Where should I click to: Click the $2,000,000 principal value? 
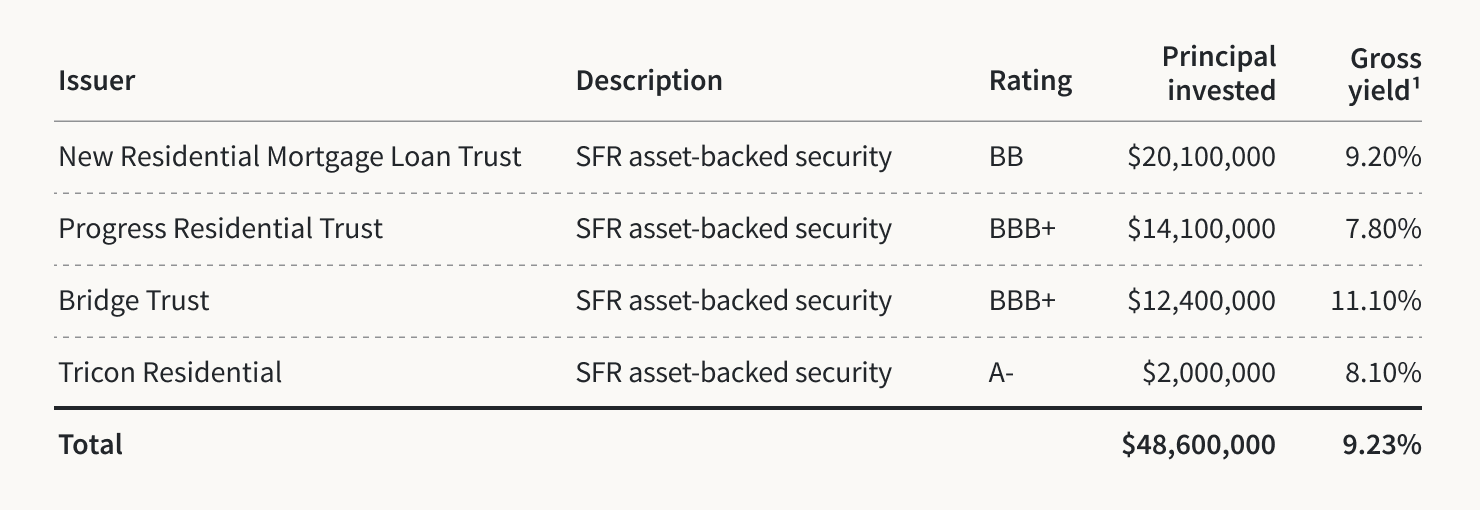(1209, 373)
